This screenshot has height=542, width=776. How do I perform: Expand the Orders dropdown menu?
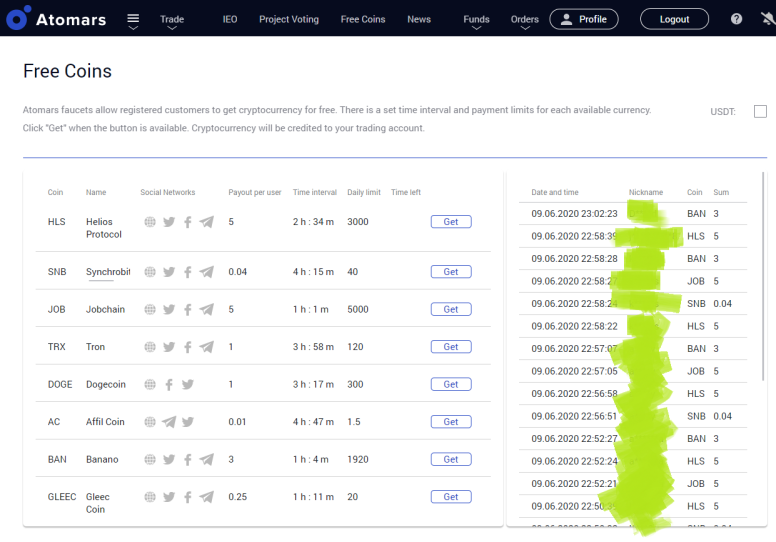(525, 21)
